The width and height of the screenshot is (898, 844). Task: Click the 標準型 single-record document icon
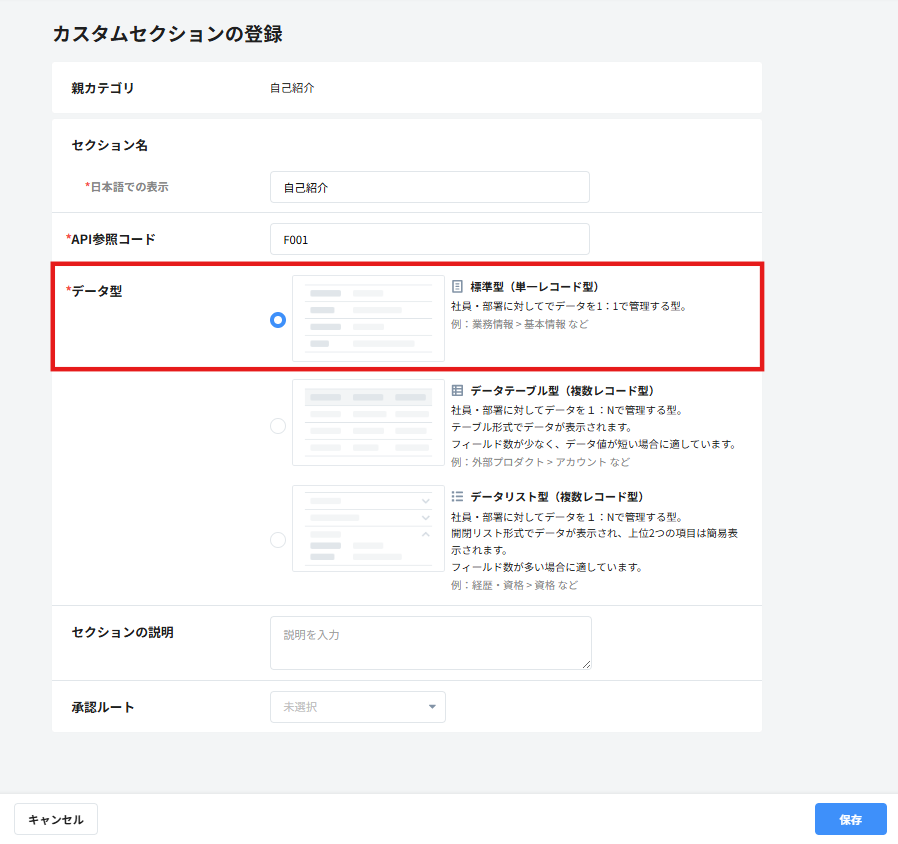point(457,286)
